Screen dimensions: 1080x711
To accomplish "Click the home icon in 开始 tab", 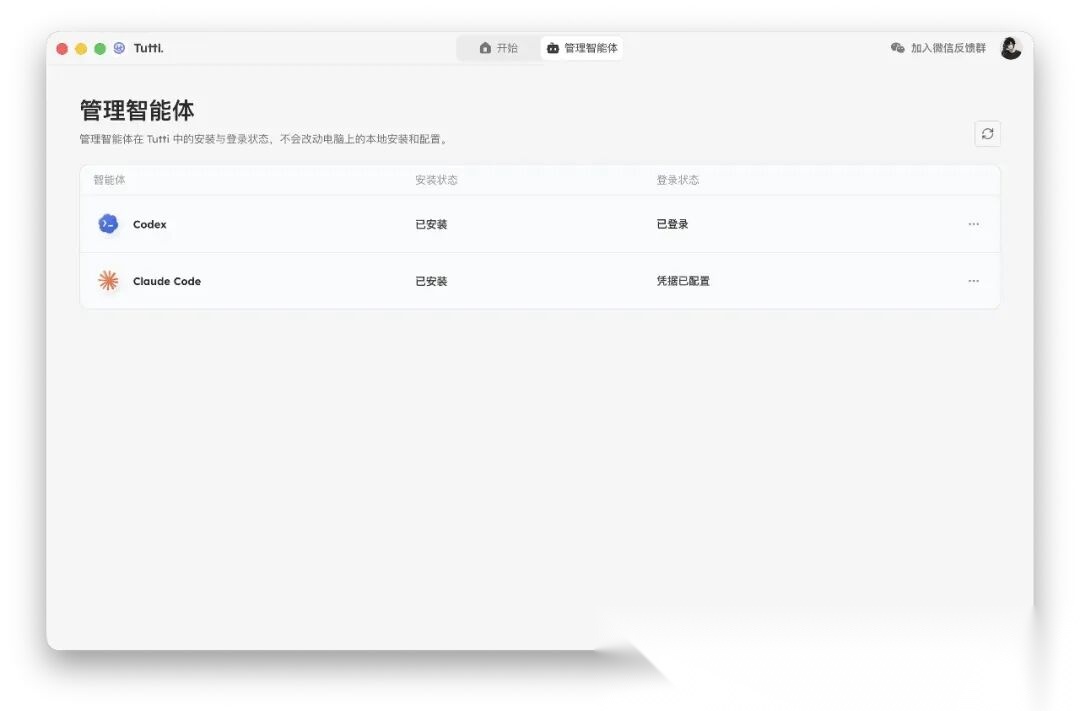I will click(x=485, y=48).
